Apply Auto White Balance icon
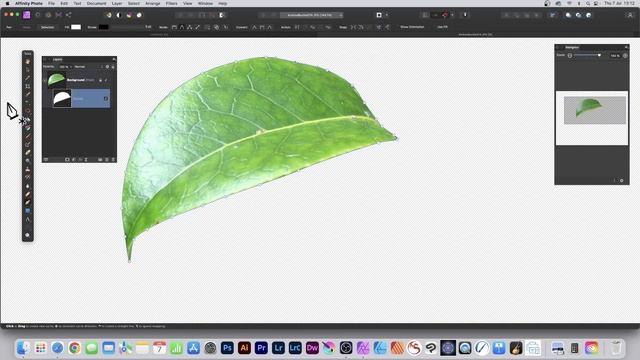Viewport: 640px width, 360px height. point(139,15)
